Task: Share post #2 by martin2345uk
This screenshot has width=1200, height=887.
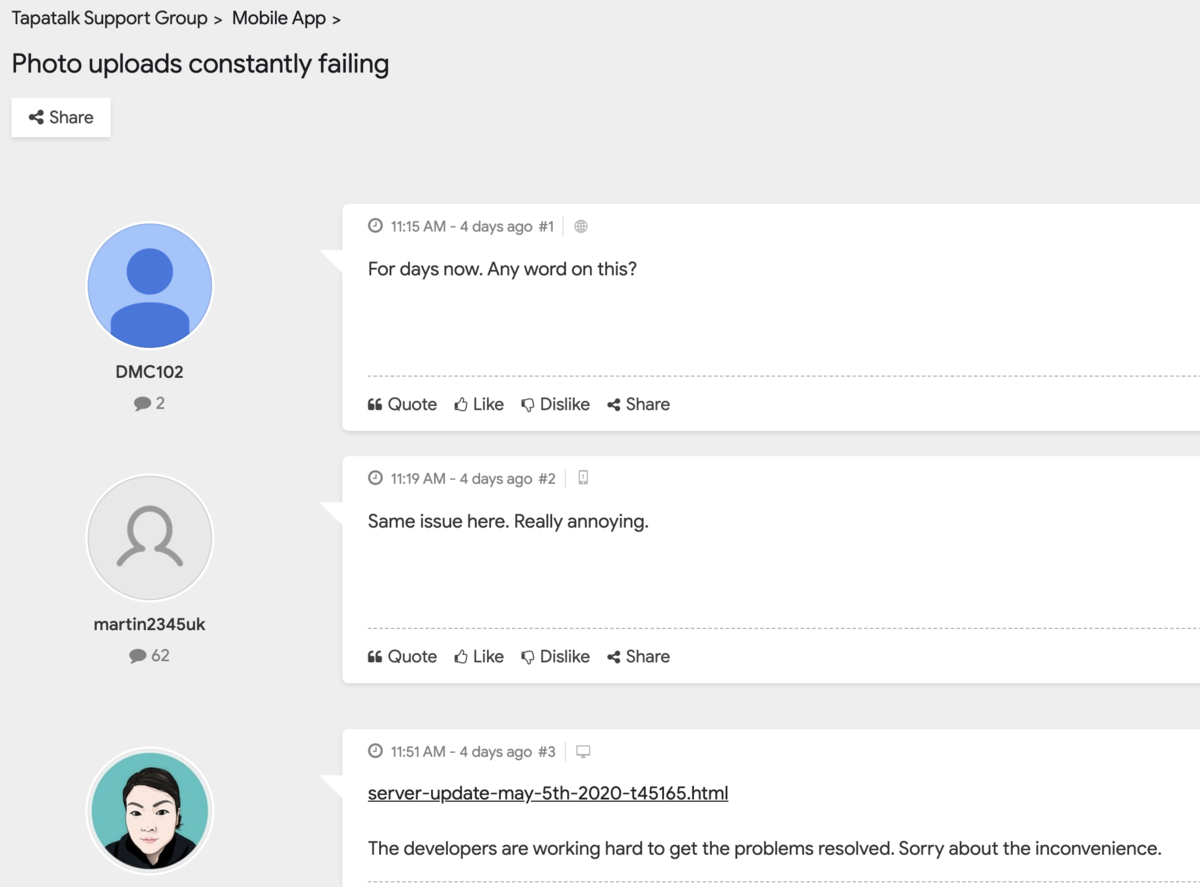Action: pos(638,656)
